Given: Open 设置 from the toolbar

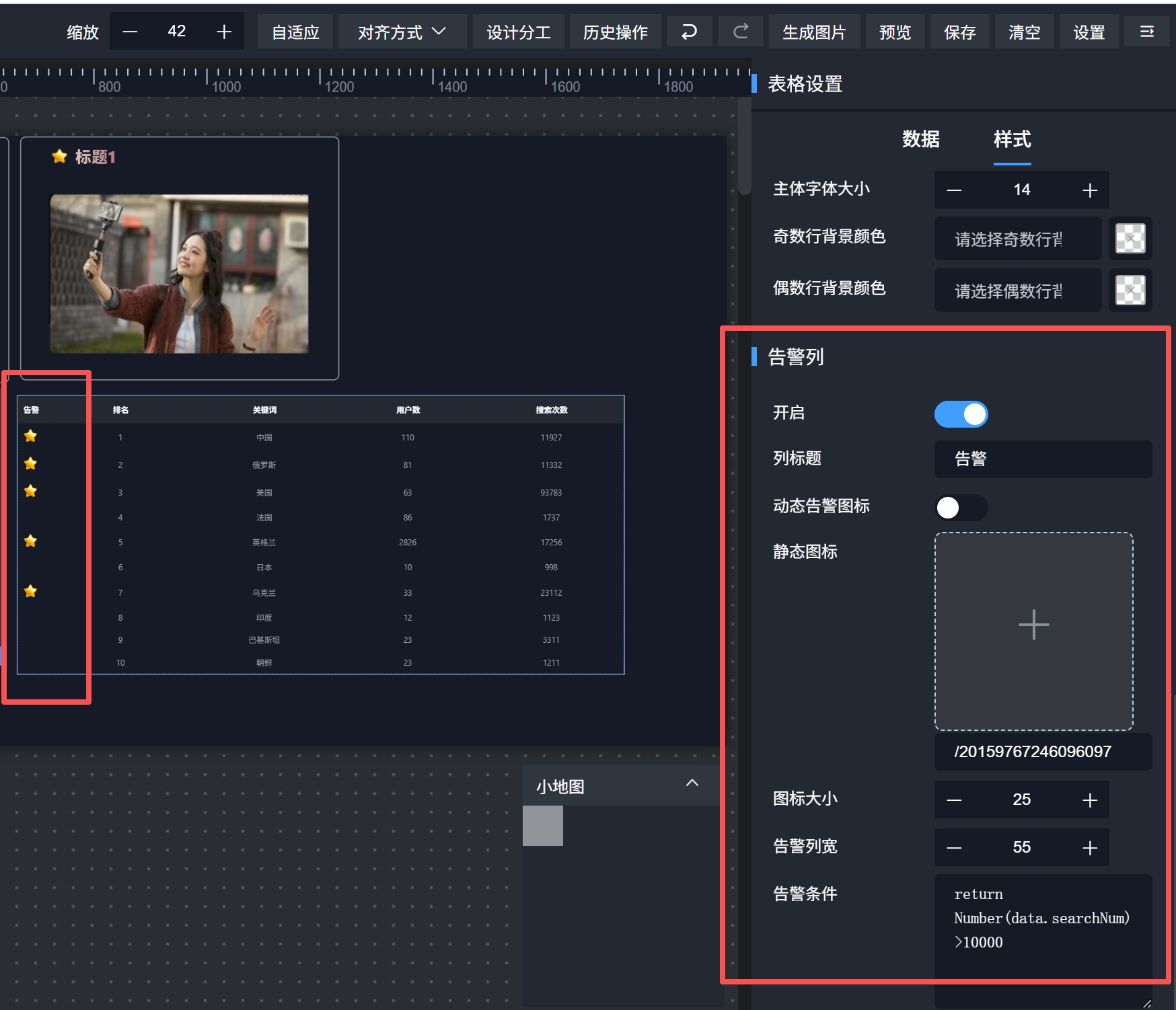Looking at the screenshot, I should [x=1089, y=32].
